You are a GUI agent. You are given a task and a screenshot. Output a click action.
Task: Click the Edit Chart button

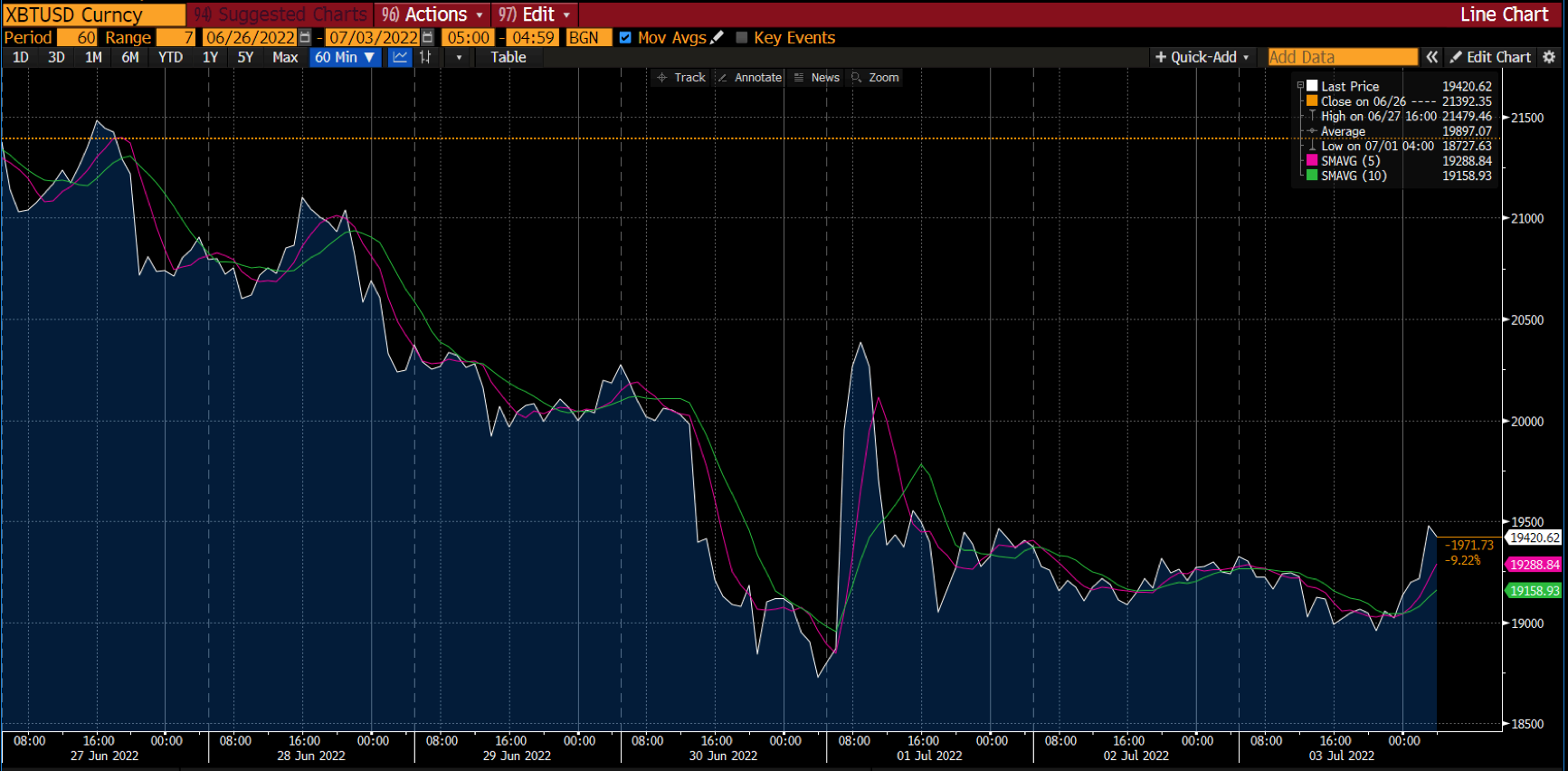1490,57
